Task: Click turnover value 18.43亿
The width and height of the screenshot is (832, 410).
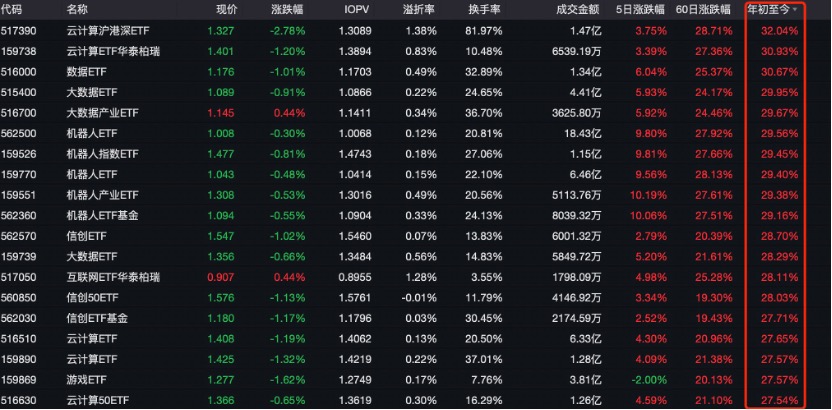Action: click(584, 133)
